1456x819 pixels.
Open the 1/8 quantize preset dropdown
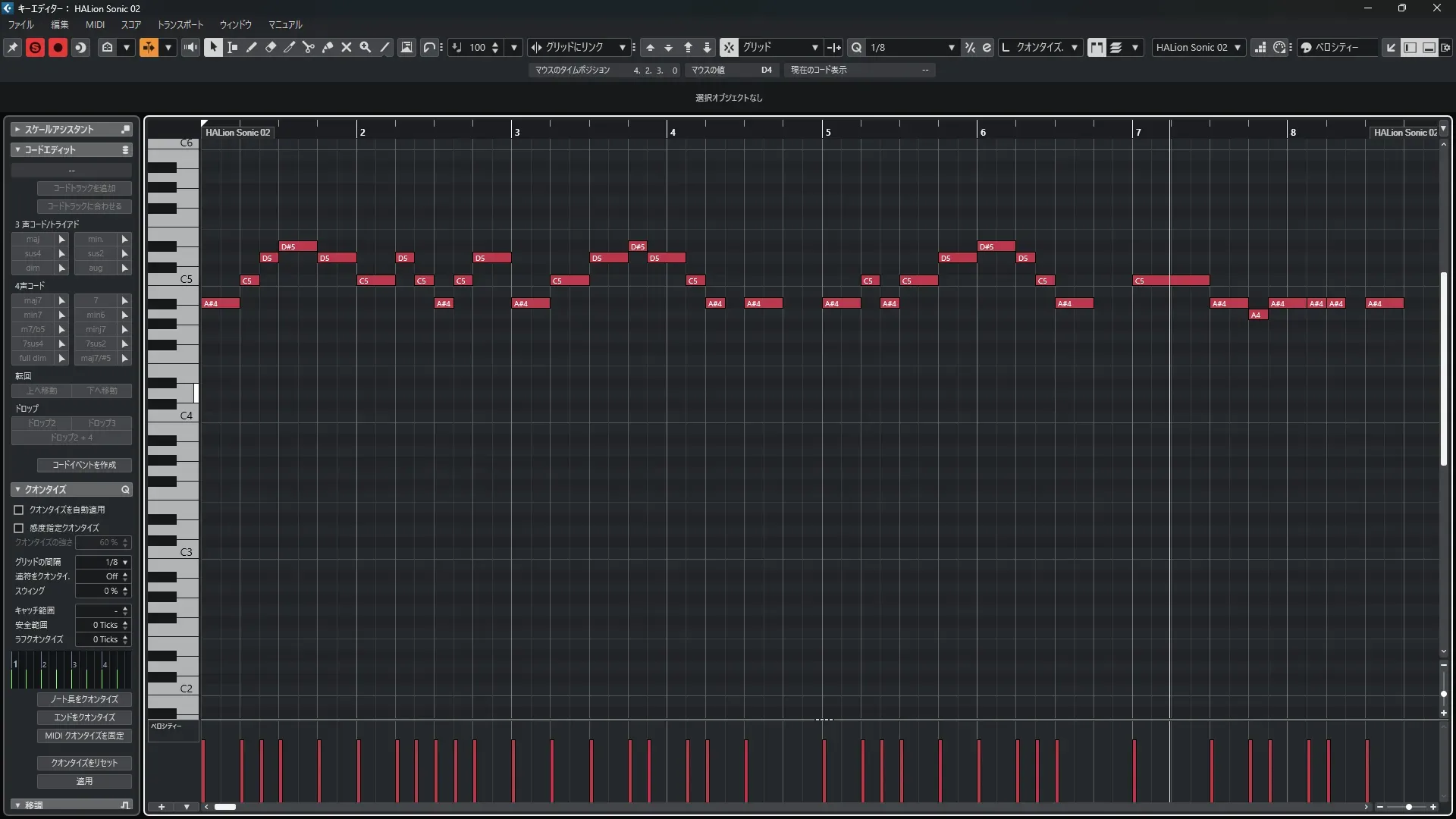(x=951, y=47)
